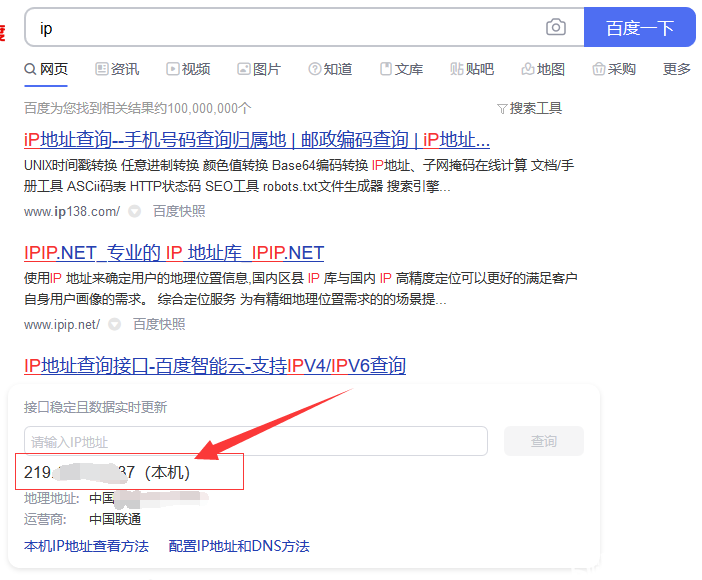The height and width of the screenshot is (580, 702).
Task: Click the 查询 button
Action: click(544, 441)
